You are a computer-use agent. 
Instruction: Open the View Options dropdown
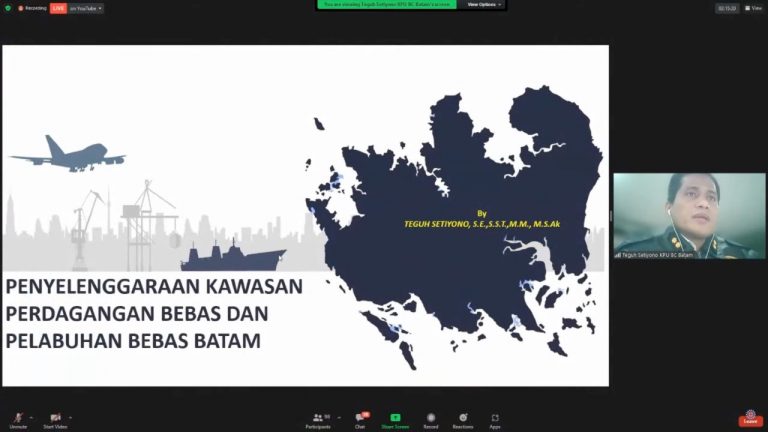point(483,4)
